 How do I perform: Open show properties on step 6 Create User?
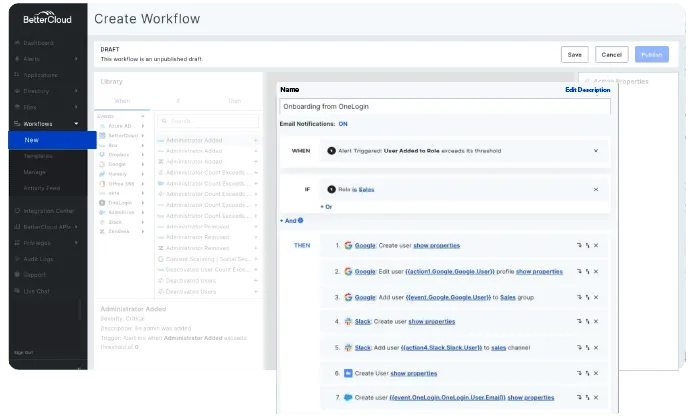414,373
